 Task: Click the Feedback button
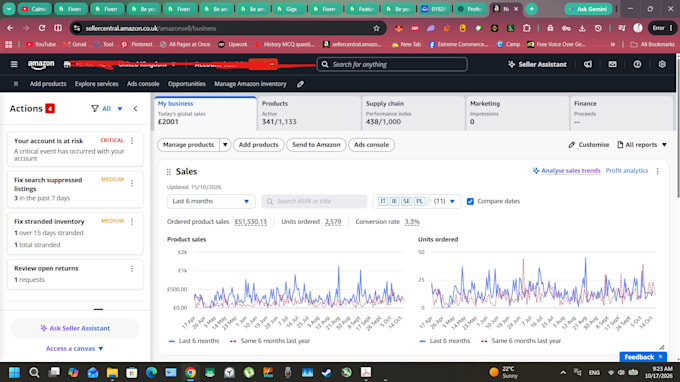639,357
